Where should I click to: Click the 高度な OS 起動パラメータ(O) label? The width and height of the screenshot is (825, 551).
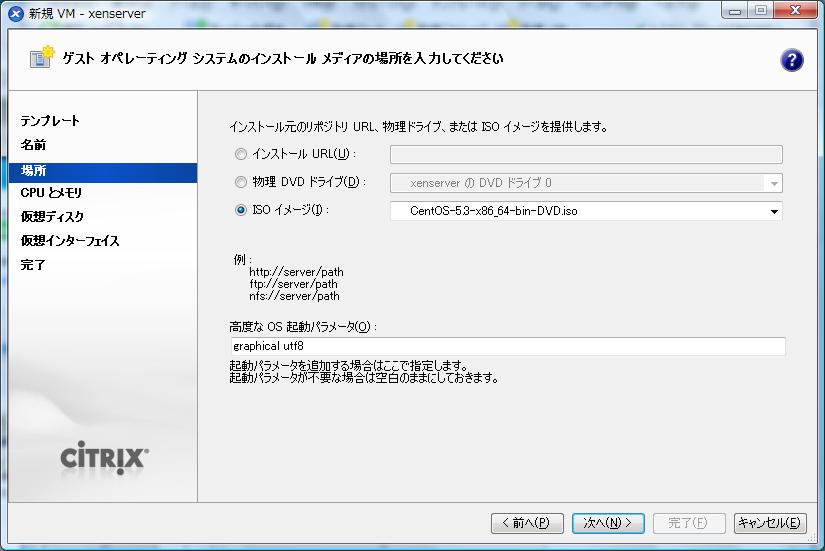point(303,327)
